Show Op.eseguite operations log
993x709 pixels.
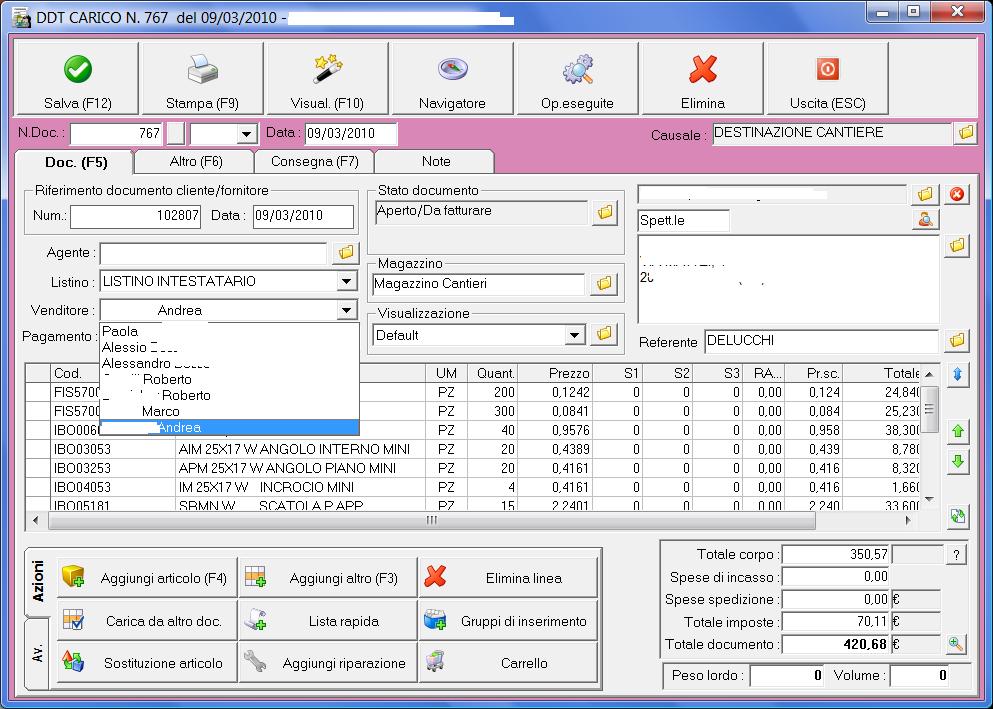tap(577, 80)
